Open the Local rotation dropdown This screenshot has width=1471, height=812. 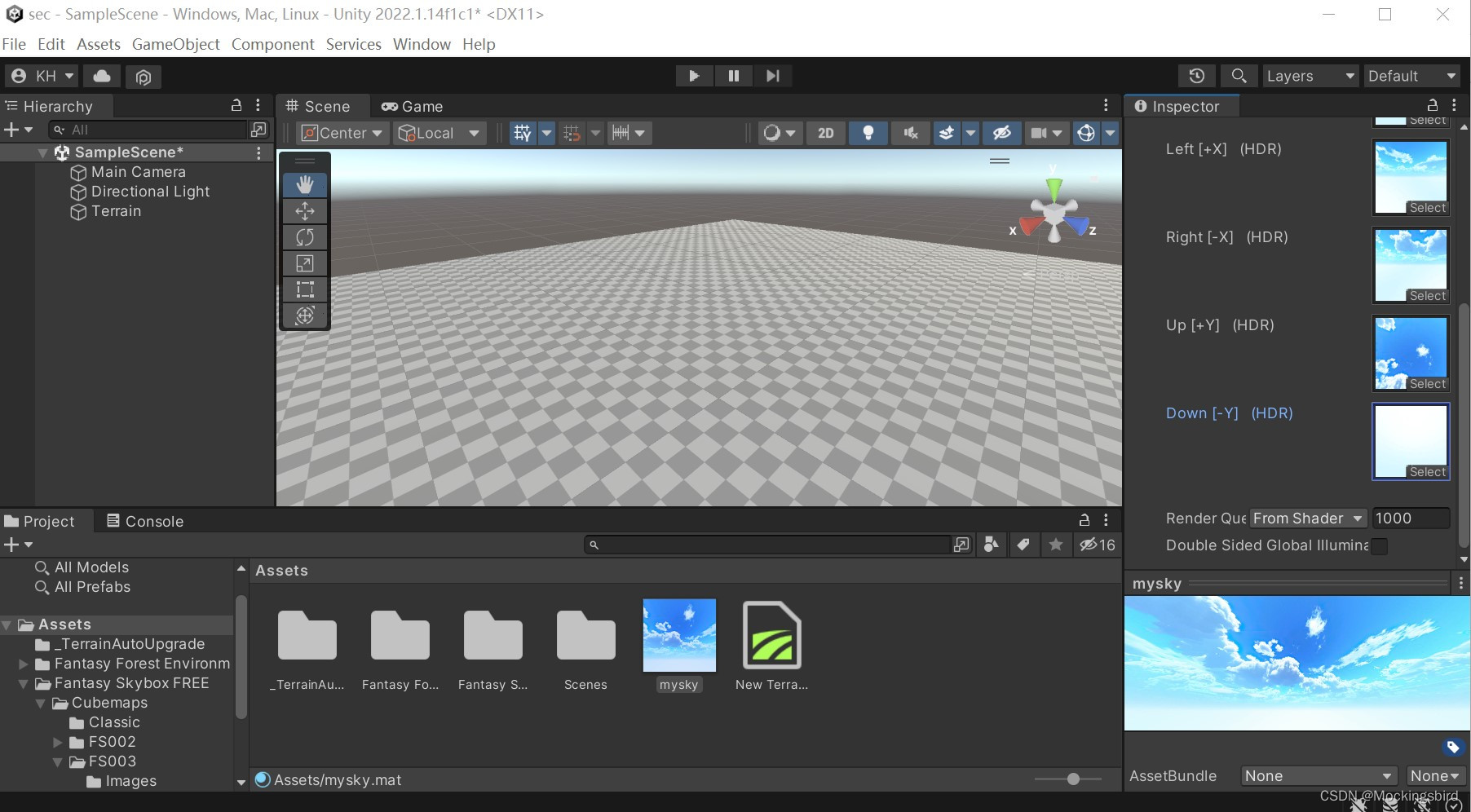440,133
